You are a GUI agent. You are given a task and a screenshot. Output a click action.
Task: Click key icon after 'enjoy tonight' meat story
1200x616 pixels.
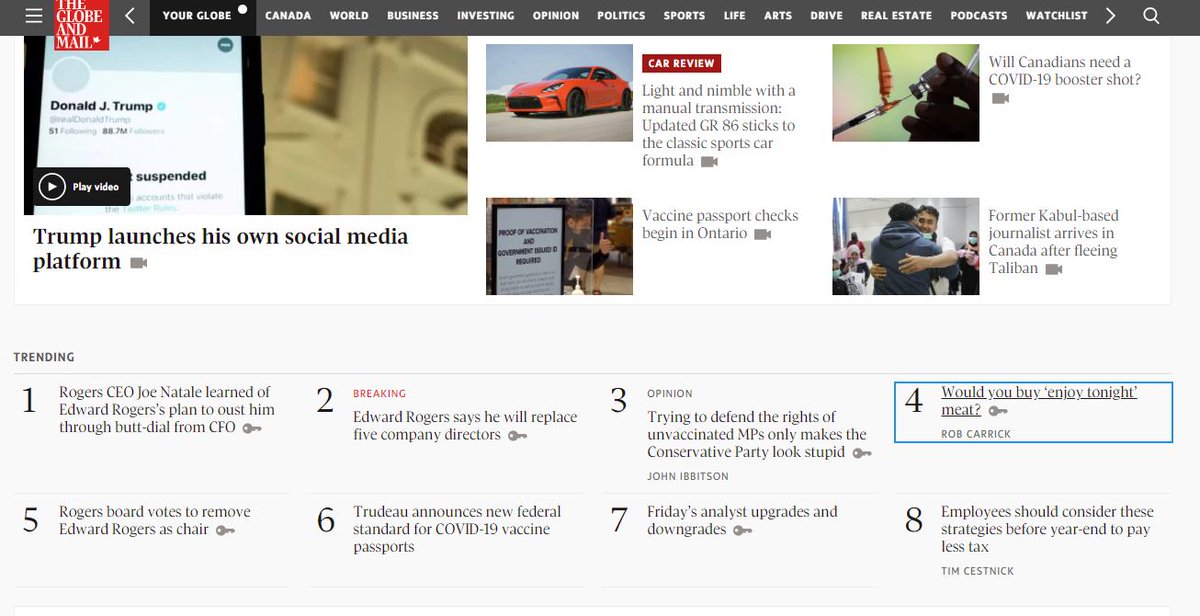998,411
